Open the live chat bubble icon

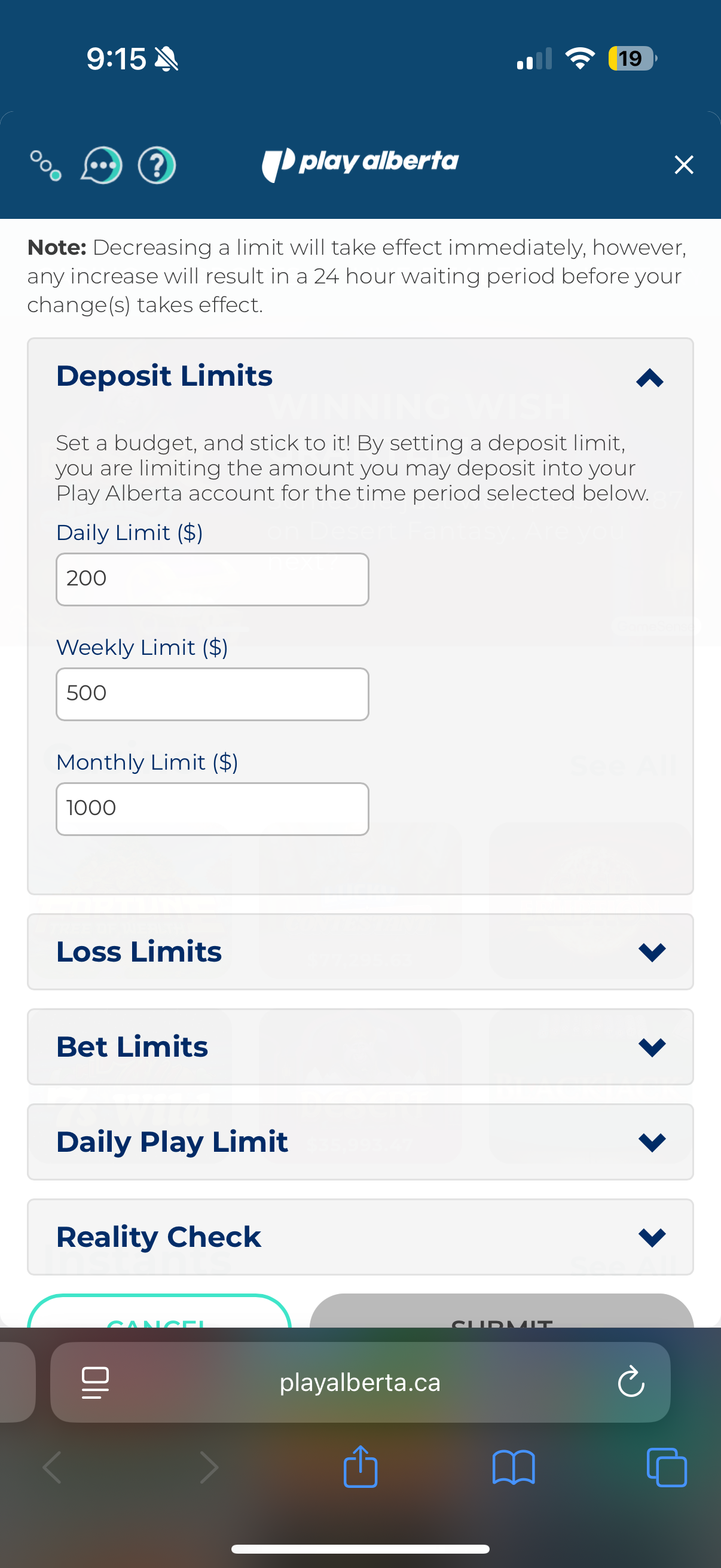(102, 165)
